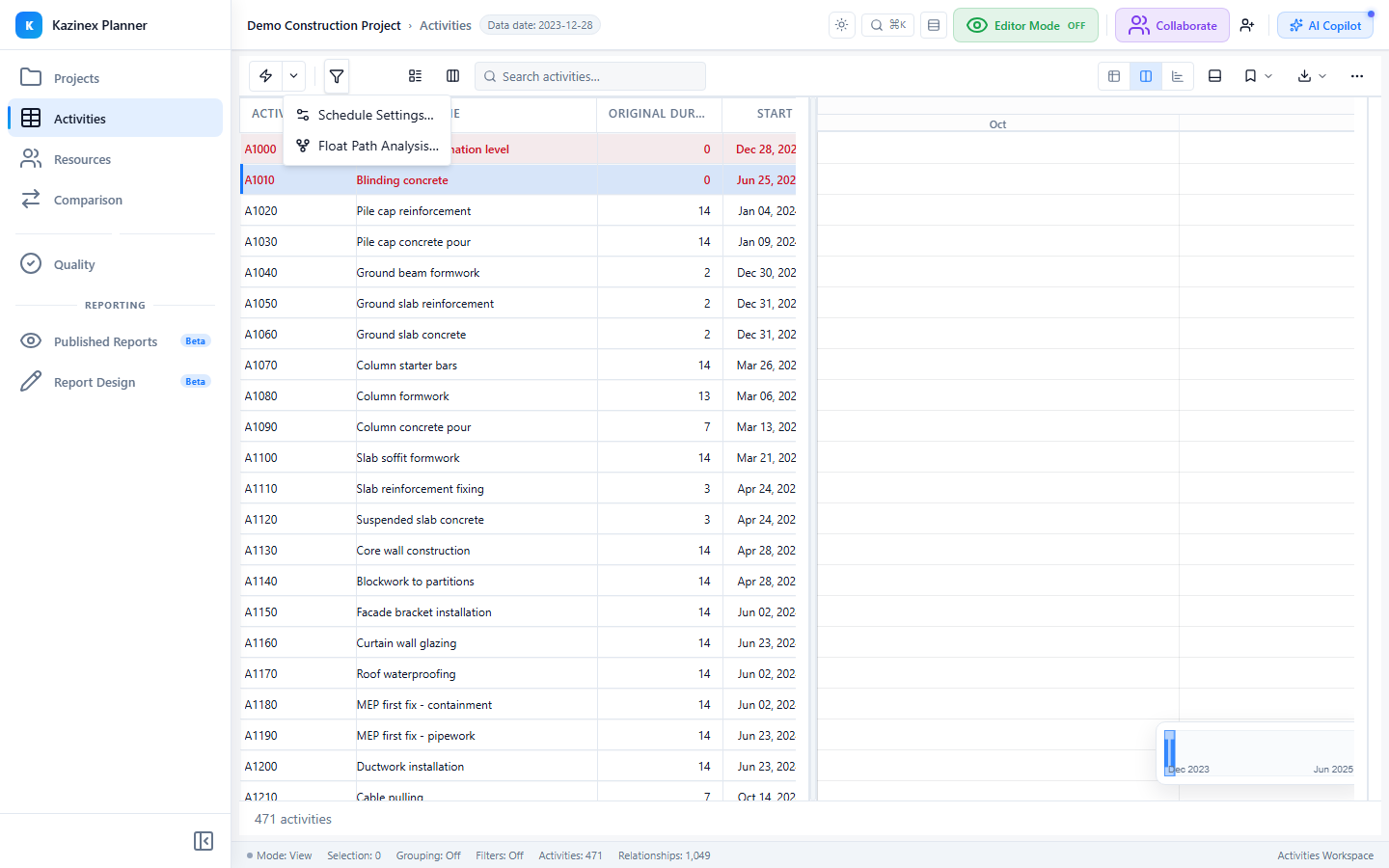
Task: Toggle Editor Mode on
Action: coord(1025,25)
